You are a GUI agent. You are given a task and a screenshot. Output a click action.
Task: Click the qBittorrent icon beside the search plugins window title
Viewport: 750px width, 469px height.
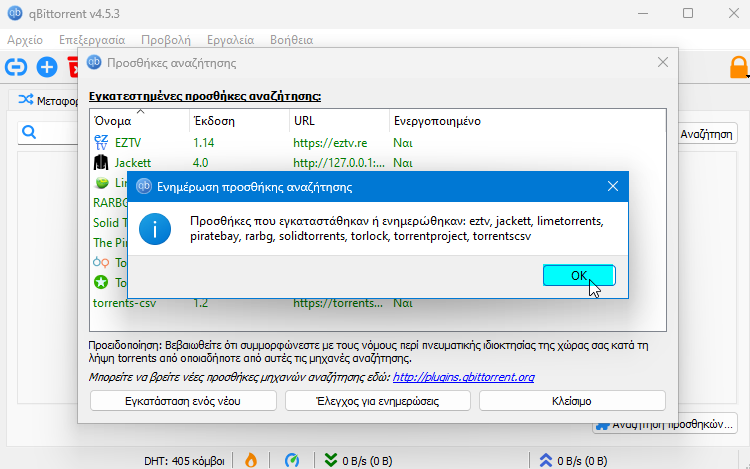click(94, 62)
